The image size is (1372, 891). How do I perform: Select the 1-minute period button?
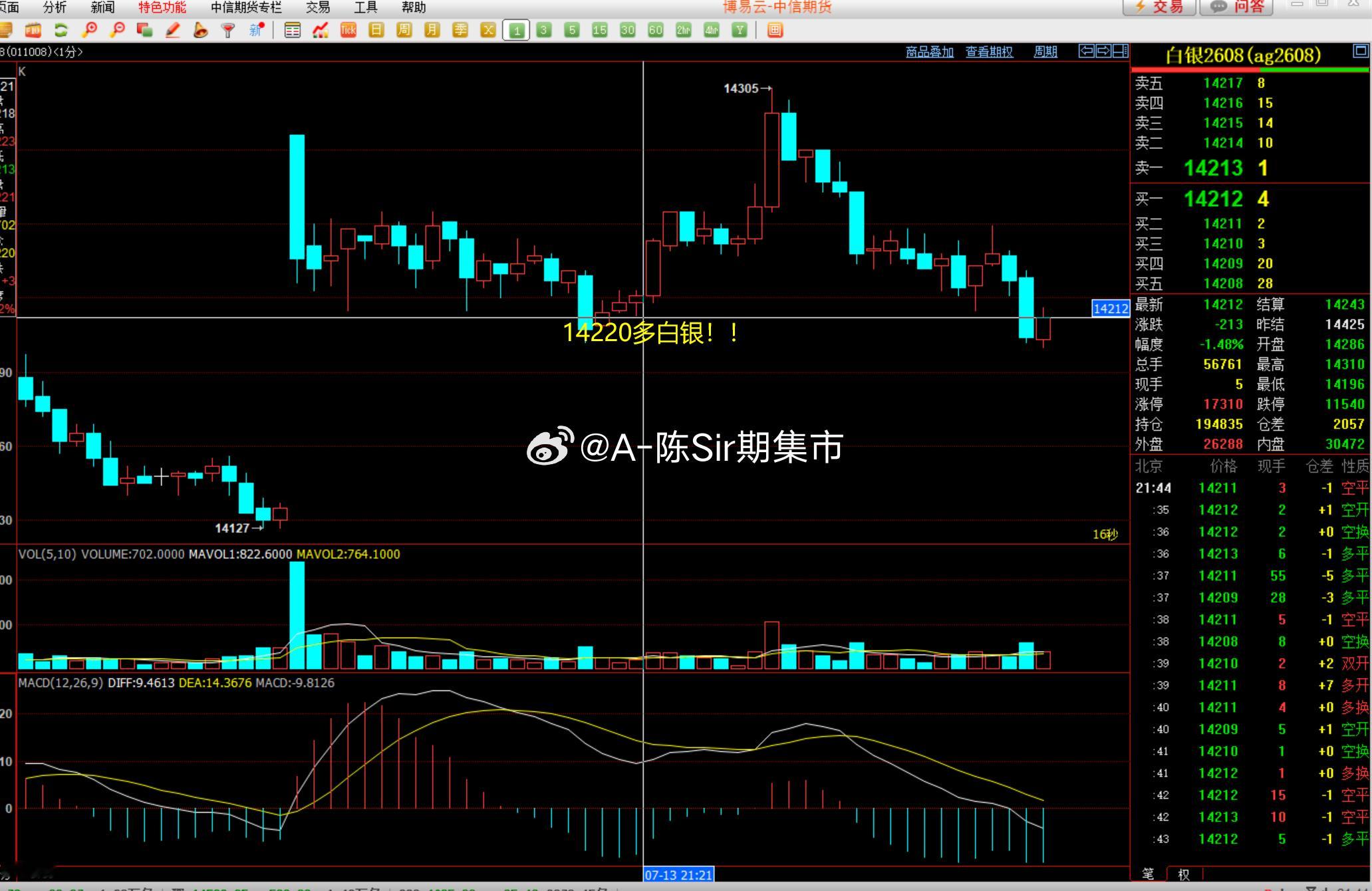click(x=516, y=30)
